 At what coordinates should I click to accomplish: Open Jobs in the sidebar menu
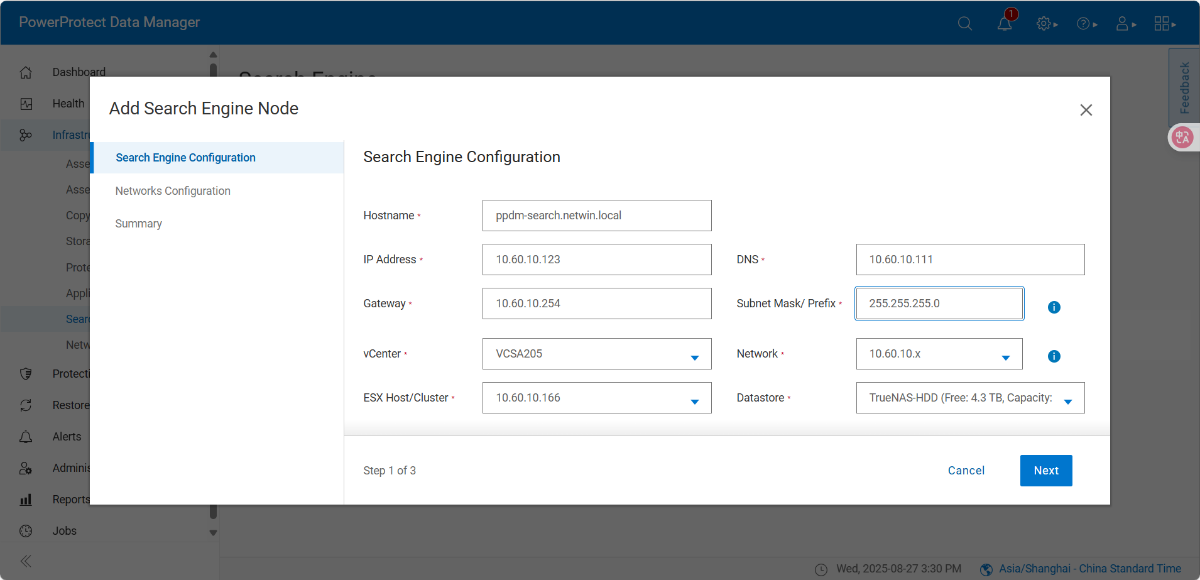[64, 531]
